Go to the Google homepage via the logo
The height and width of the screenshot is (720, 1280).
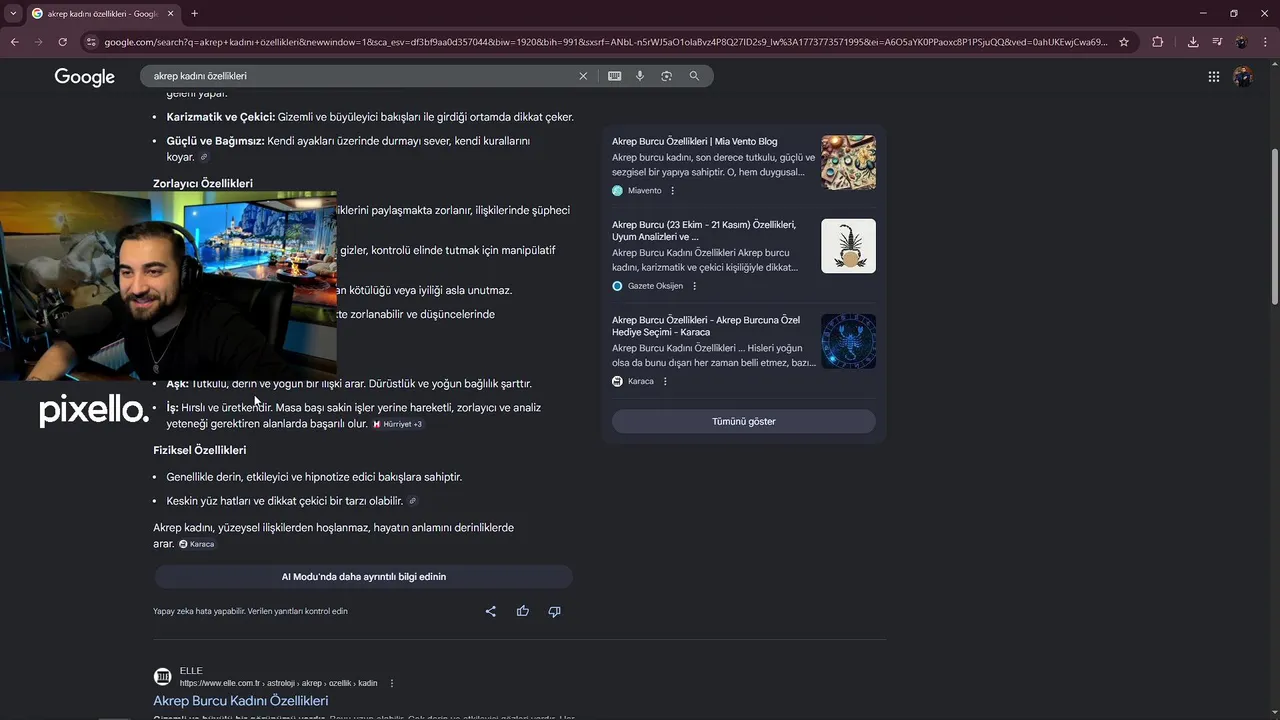click(x=85, y=77)
